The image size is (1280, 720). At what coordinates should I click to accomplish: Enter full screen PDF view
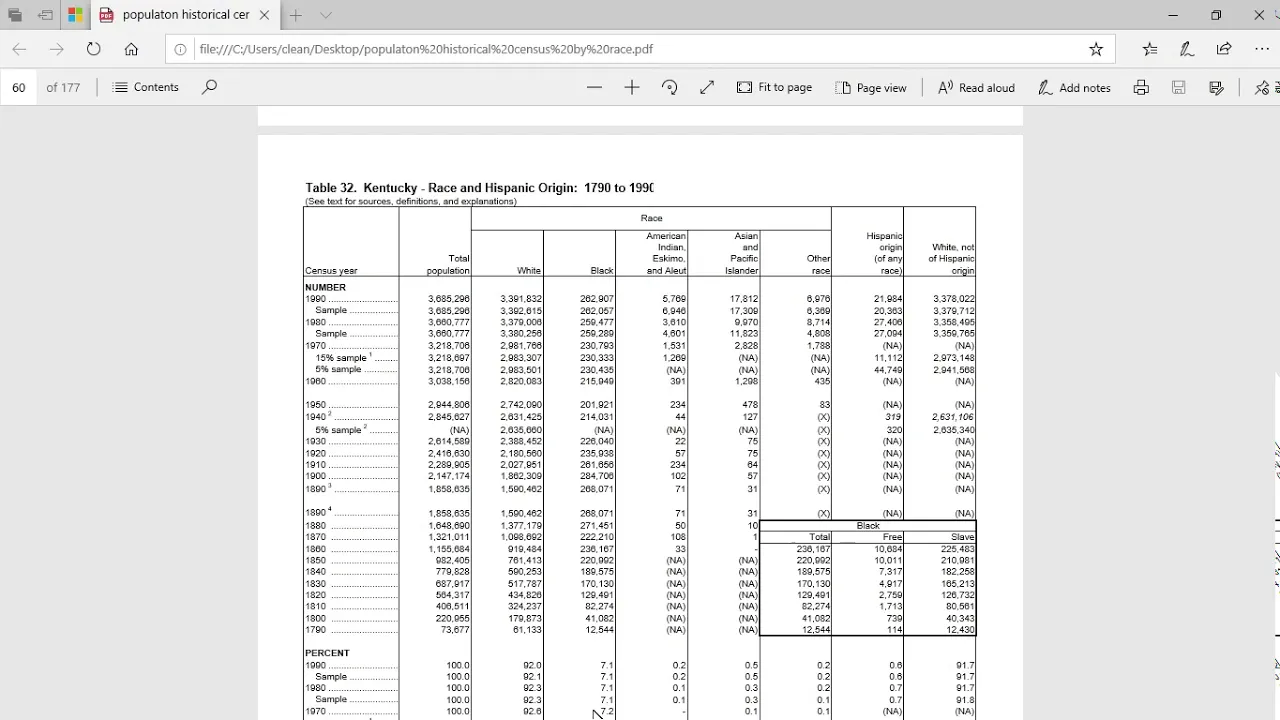pyautogui.click(x=707, y=87)
